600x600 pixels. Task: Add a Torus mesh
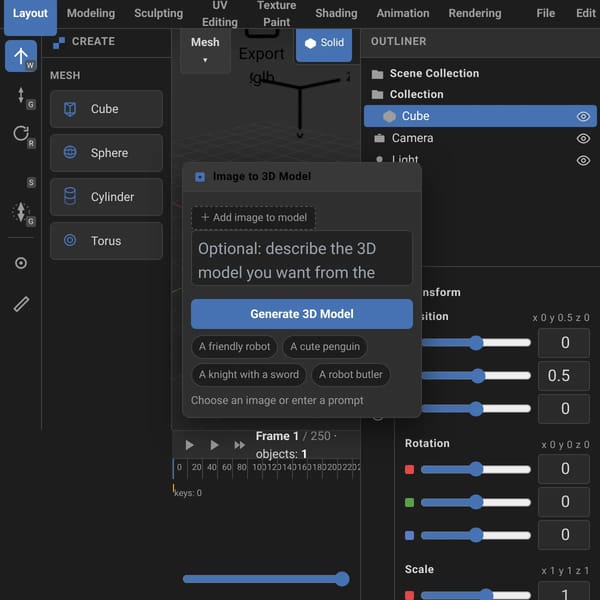point(106,241)
